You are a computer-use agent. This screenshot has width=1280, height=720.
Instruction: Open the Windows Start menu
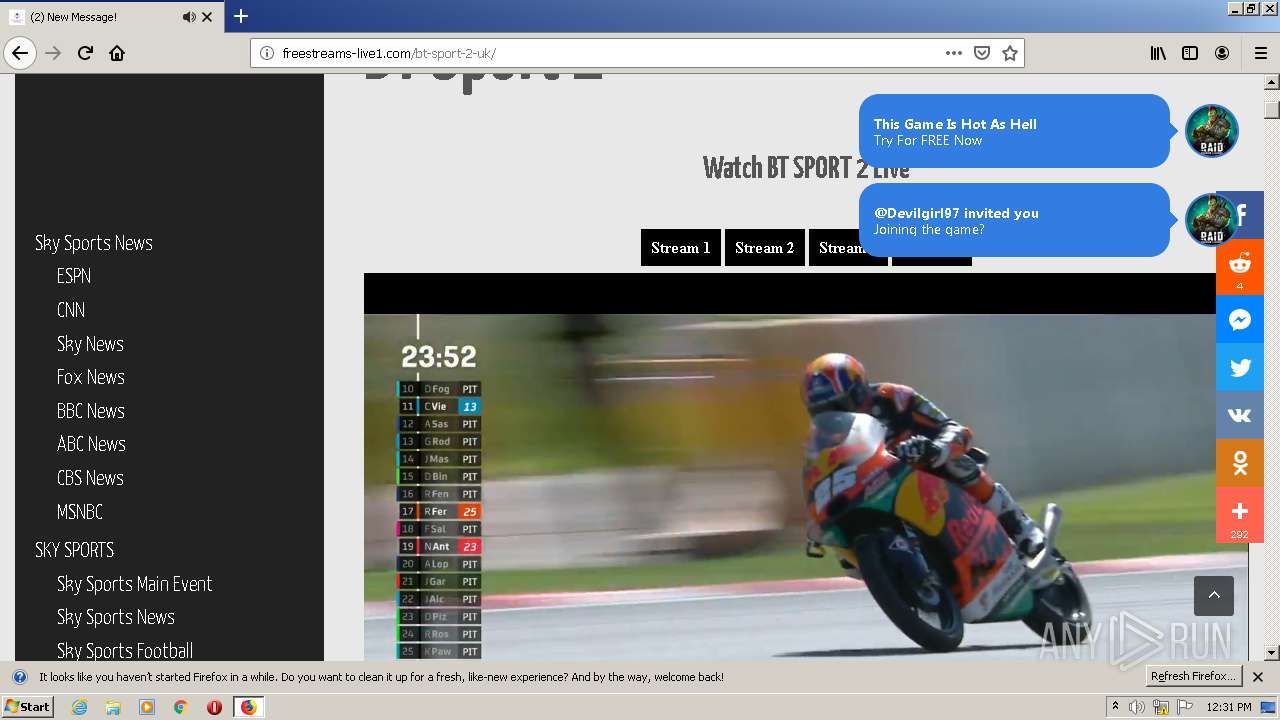click(28, 707)
